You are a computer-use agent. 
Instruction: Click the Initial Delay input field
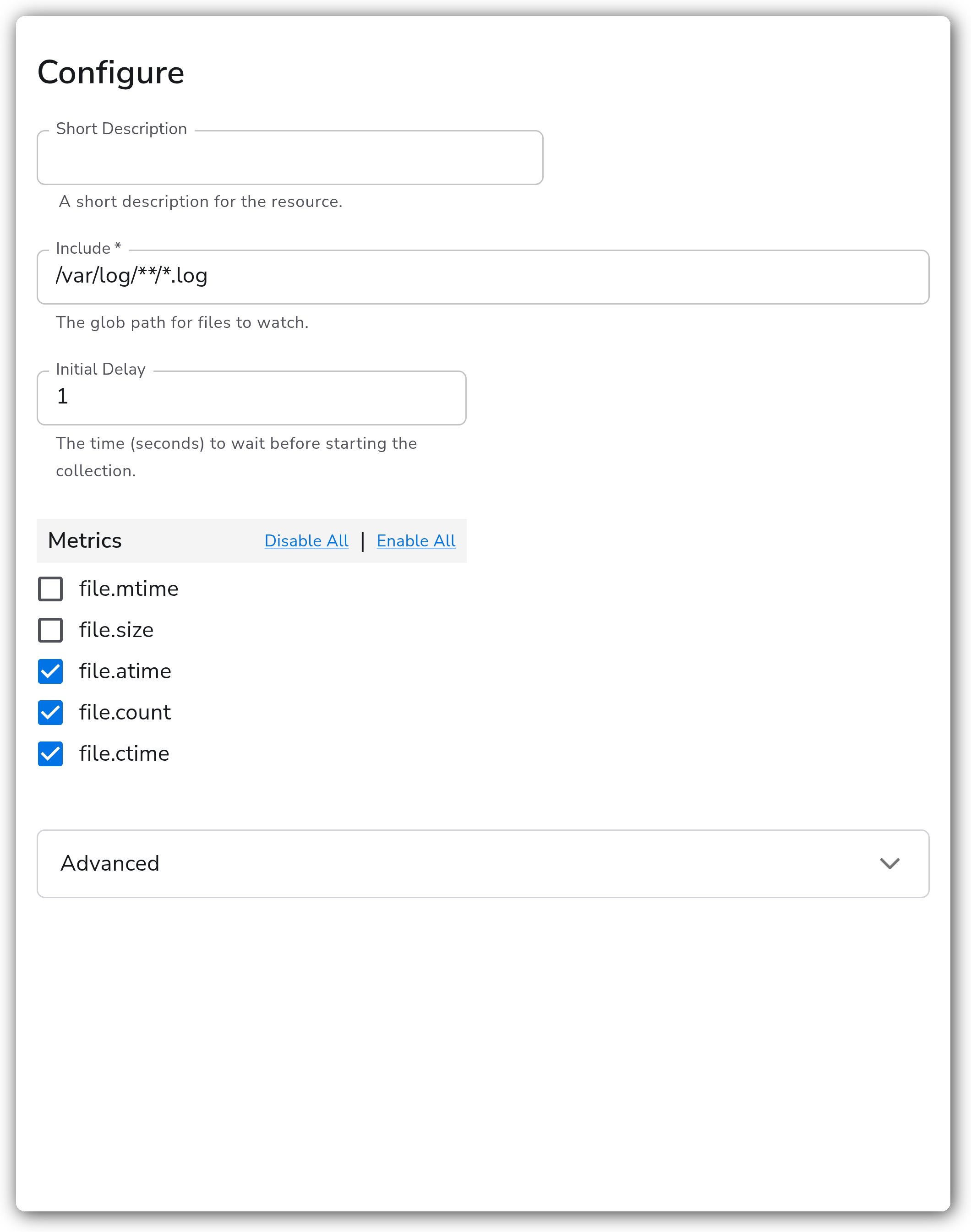[x=251, y=398]
